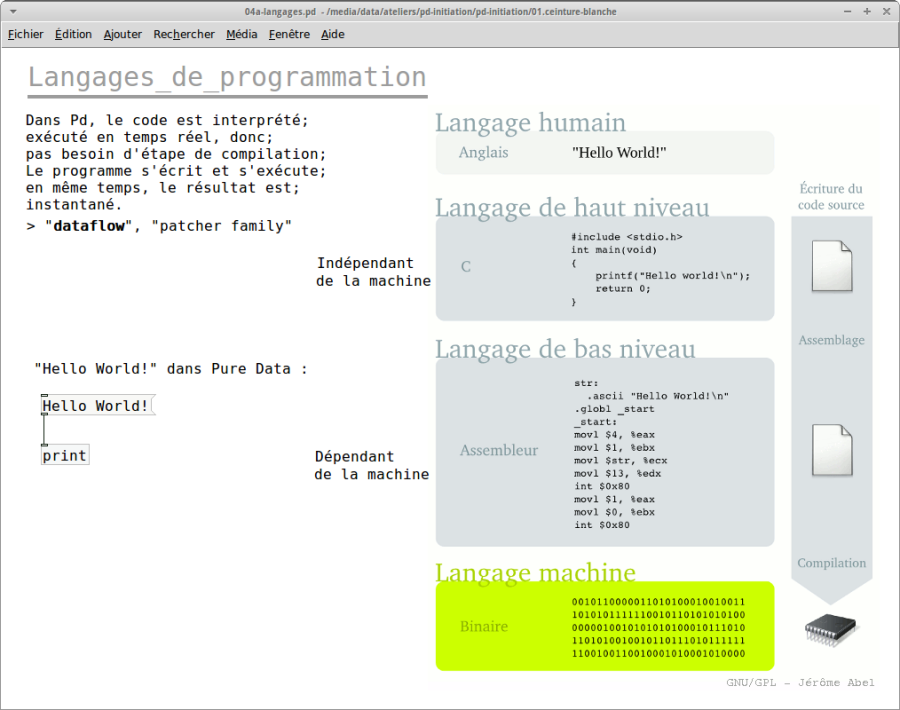900x710 pixels.
Task: Open the window menu icon in title bar
Action: click(11, 11)
